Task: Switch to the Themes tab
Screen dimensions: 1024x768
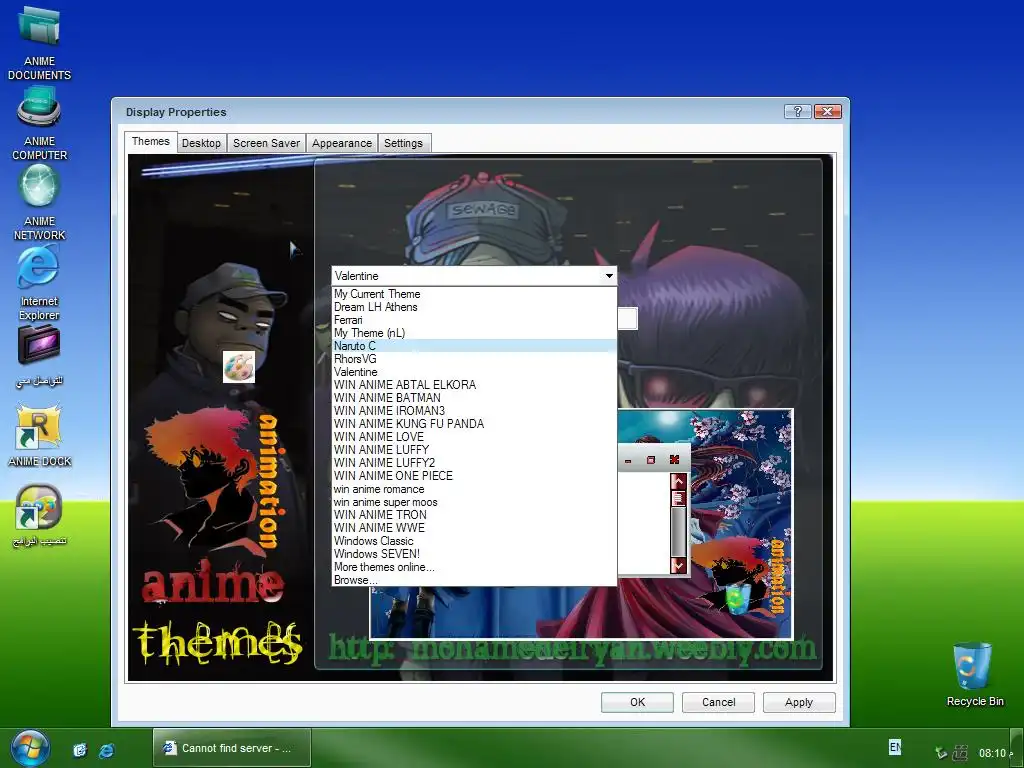Action: (x=150, y=141)
